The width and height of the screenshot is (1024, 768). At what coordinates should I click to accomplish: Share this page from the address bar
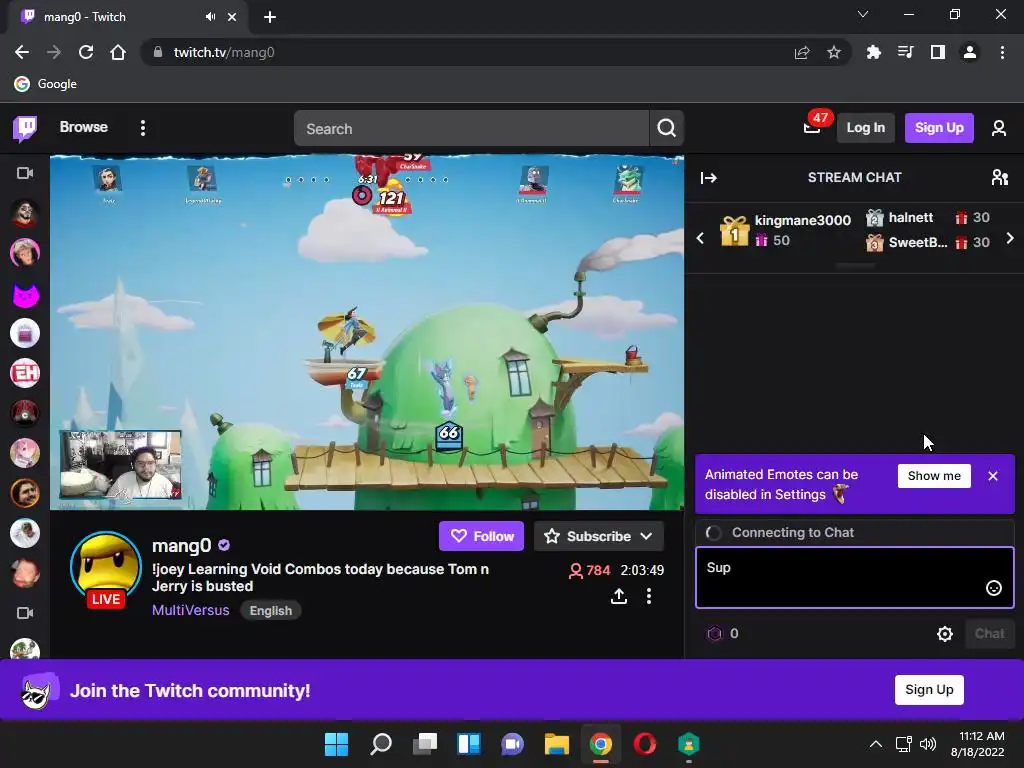(801, 52)
